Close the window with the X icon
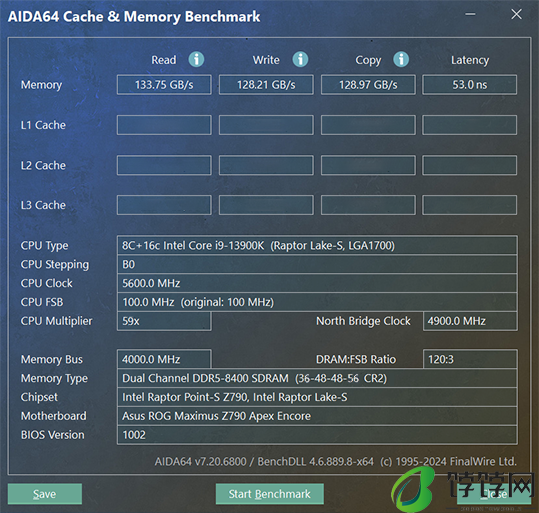This screenshot has height=513, width=539. 516,14
